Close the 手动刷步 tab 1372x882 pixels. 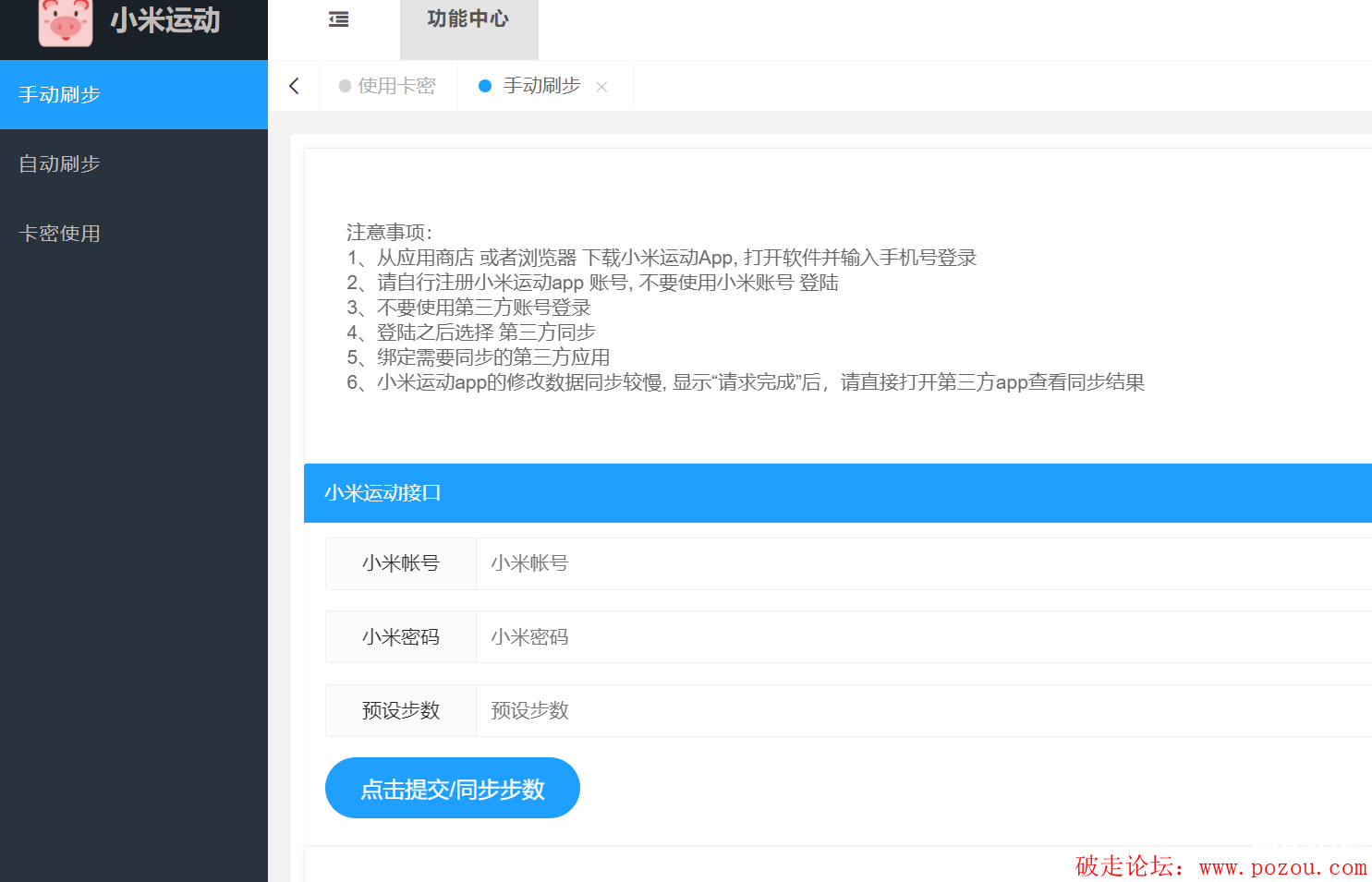(x=601, y=87)
